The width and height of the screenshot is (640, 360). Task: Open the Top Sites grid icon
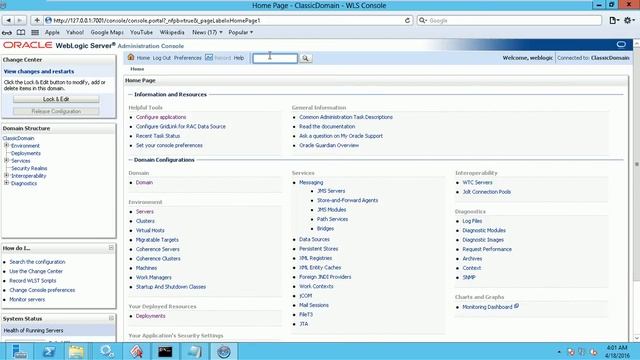coord(35,32)
